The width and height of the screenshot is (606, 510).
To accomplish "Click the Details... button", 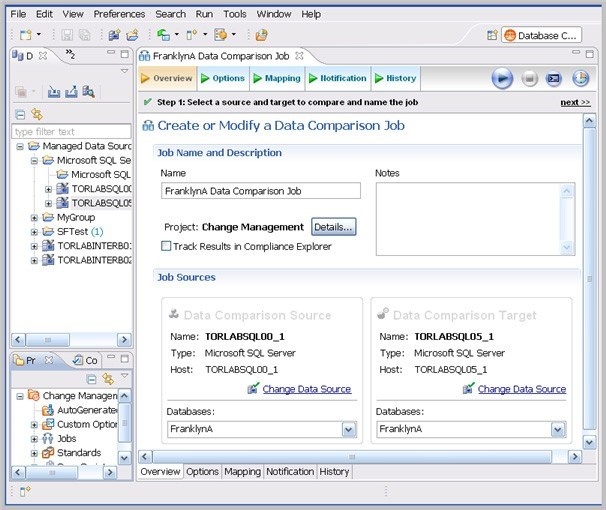I will coord(333,227).
